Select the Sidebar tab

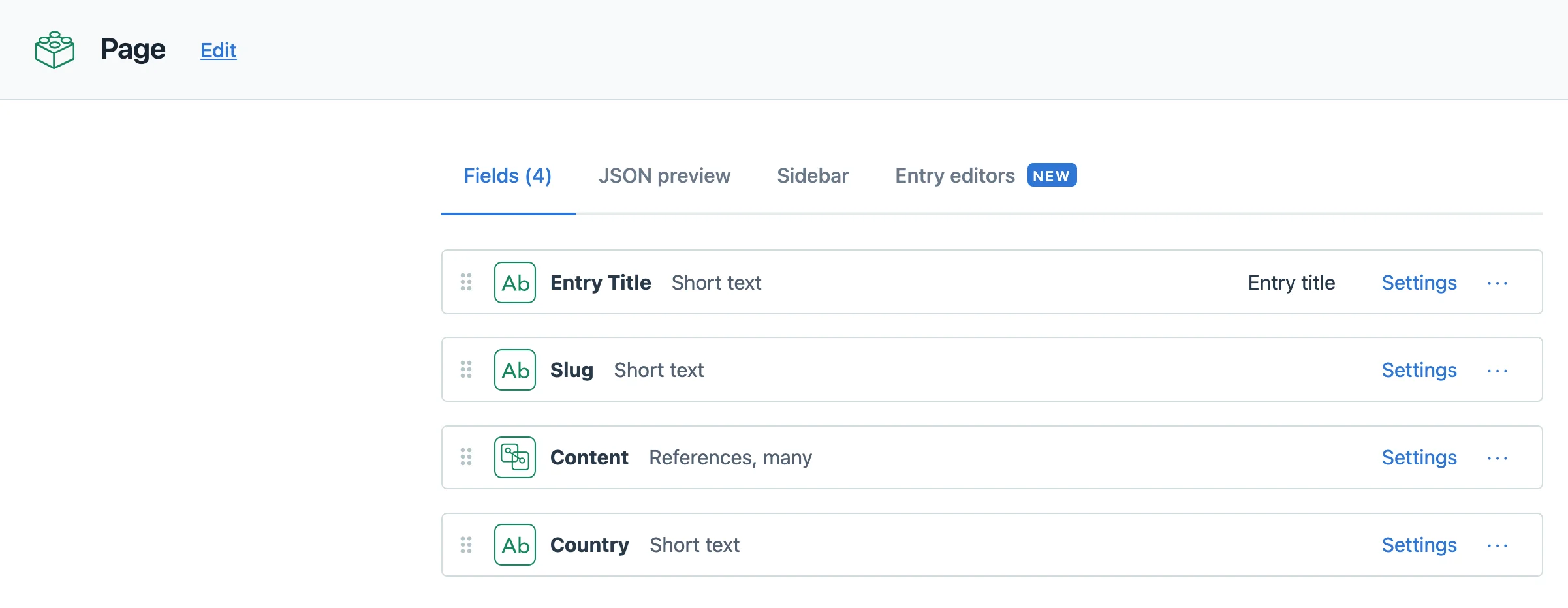coord(813,175)
